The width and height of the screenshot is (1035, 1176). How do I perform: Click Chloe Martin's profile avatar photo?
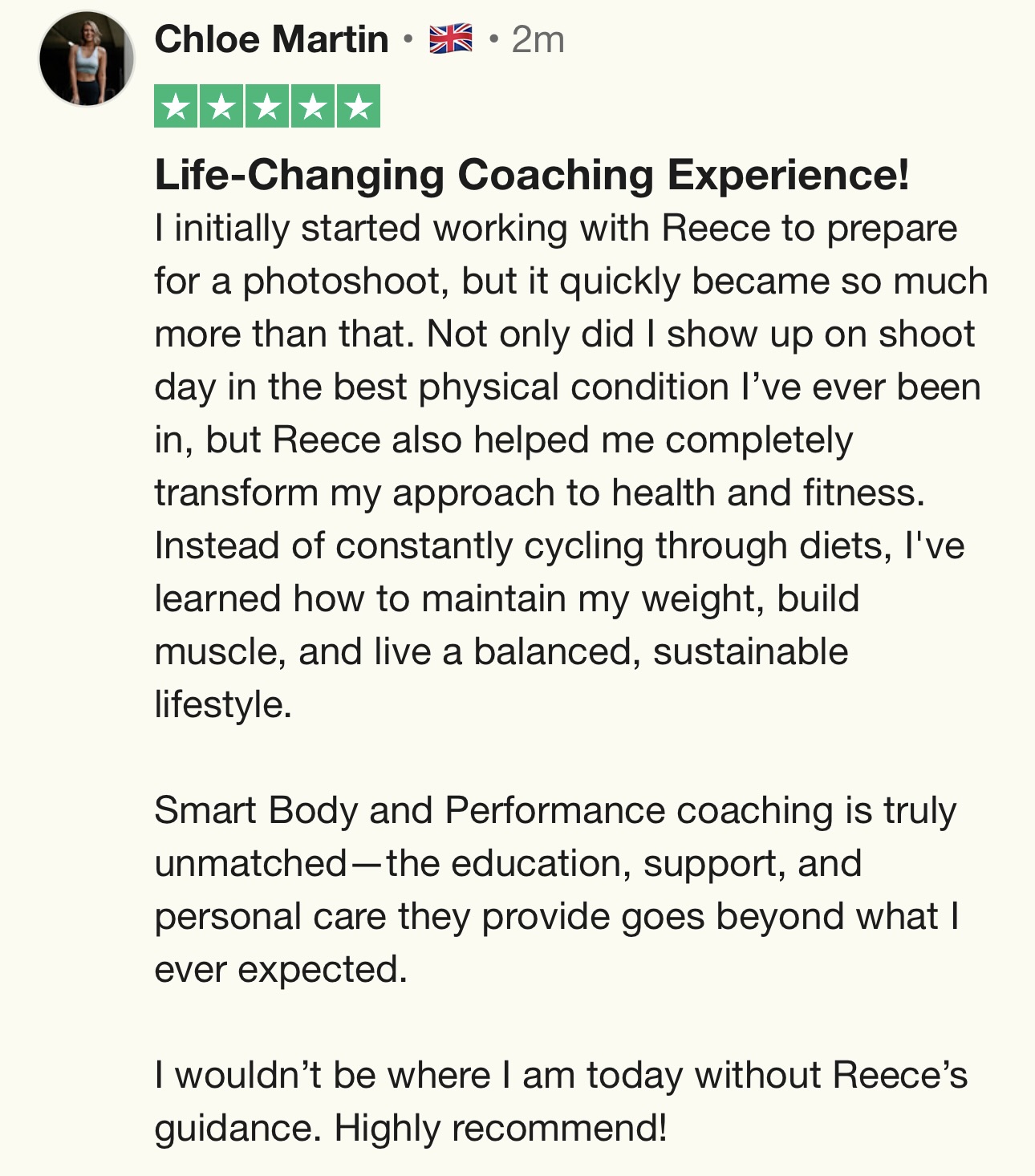[86, 59]
